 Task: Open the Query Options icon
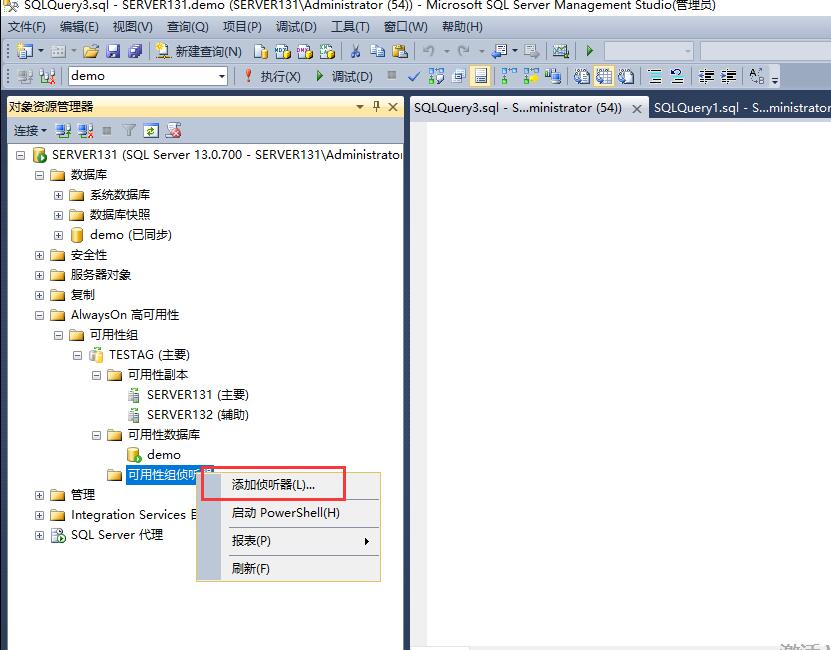click(458, 76)
